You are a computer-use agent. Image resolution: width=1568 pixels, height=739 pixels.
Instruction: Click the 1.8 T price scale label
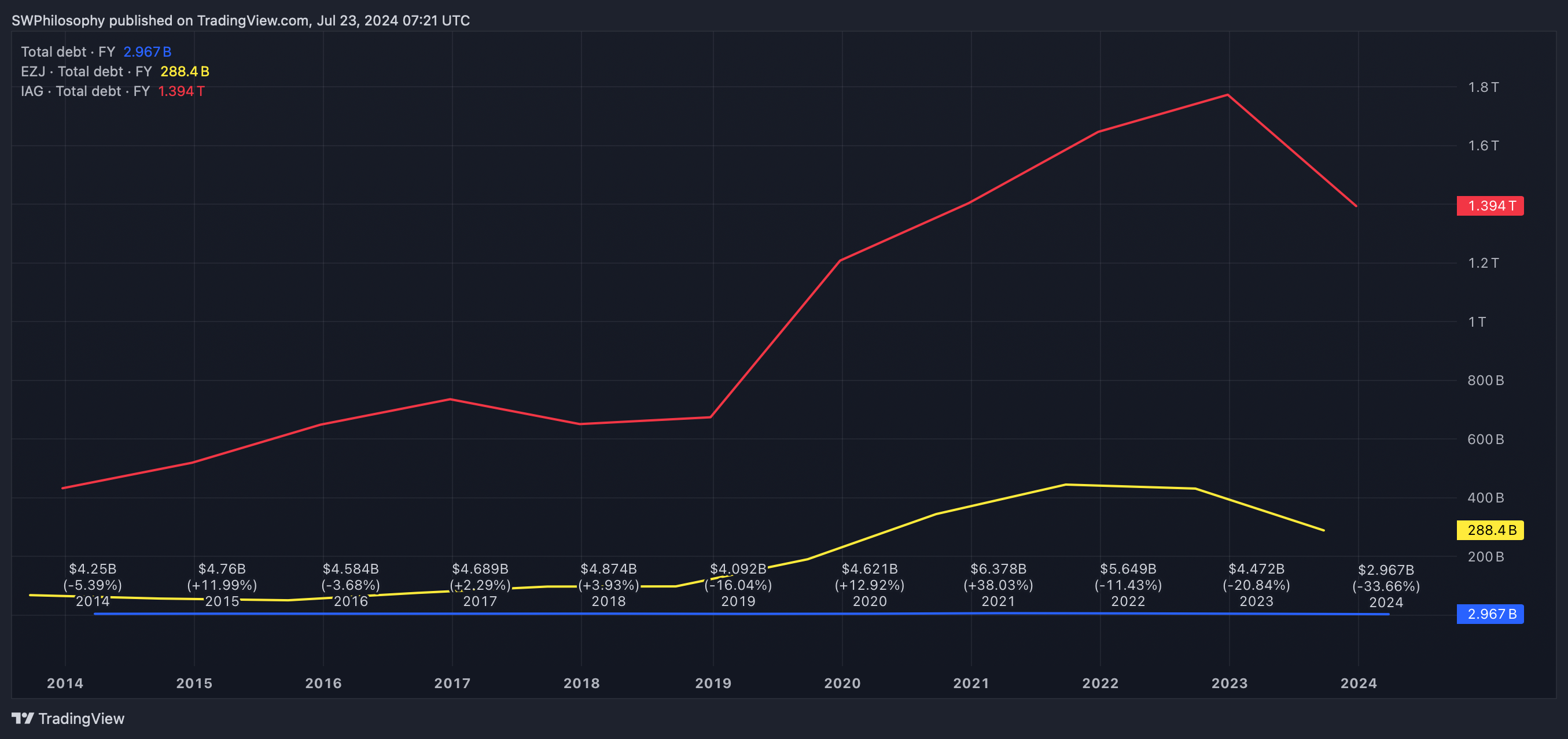[x=1483, y=87]
